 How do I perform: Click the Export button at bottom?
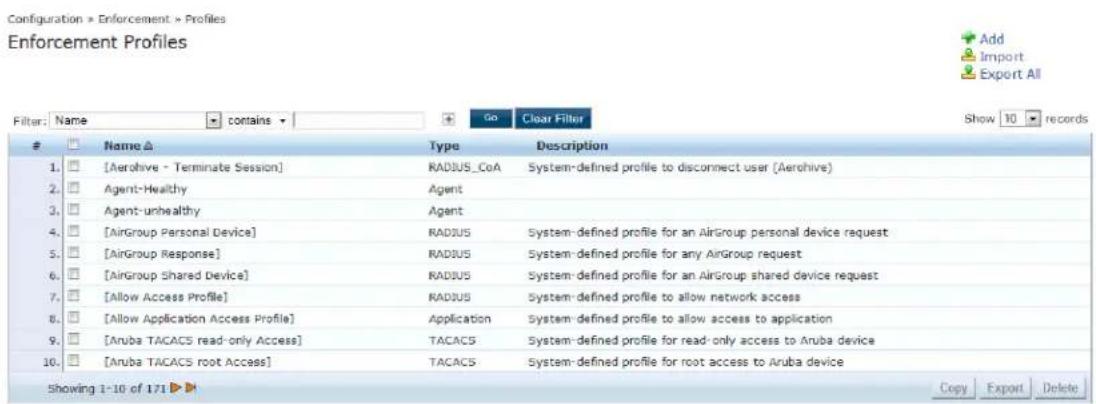coord(1004,387)
